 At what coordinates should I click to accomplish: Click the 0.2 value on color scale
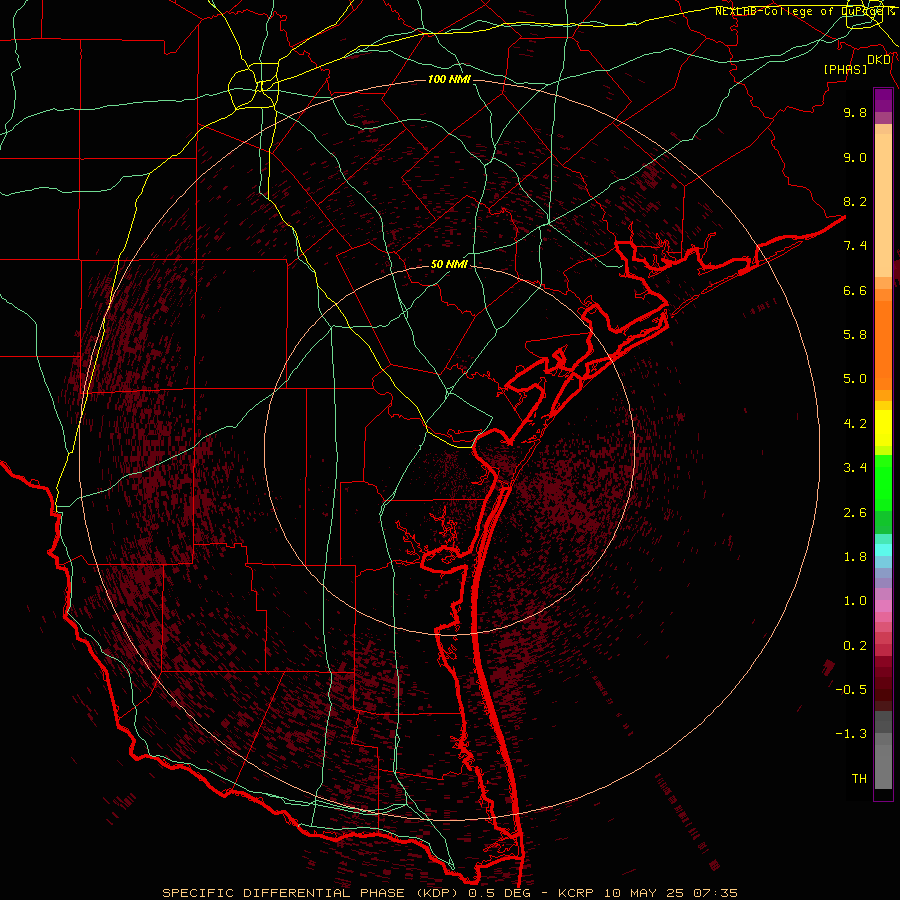point(855,646)
